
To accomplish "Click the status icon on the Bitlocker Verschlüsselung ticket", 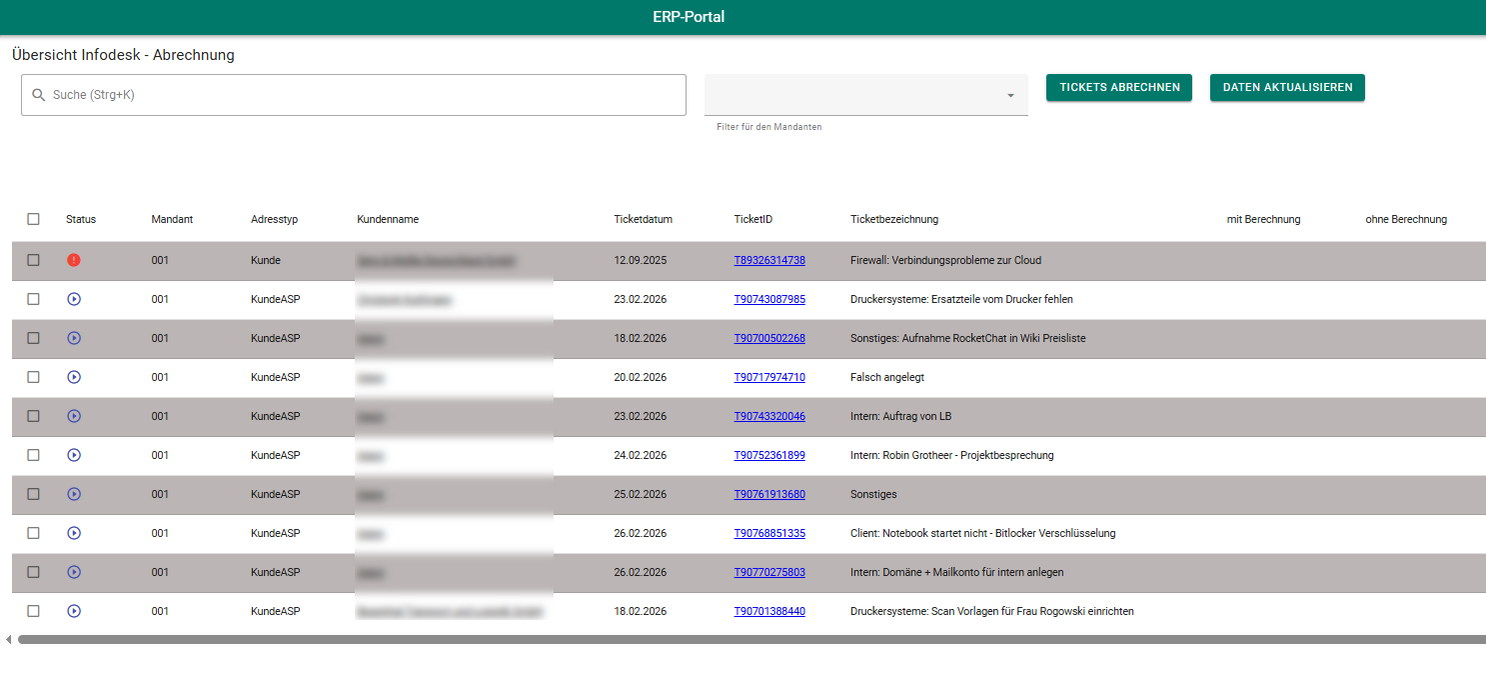I will 74,533.
